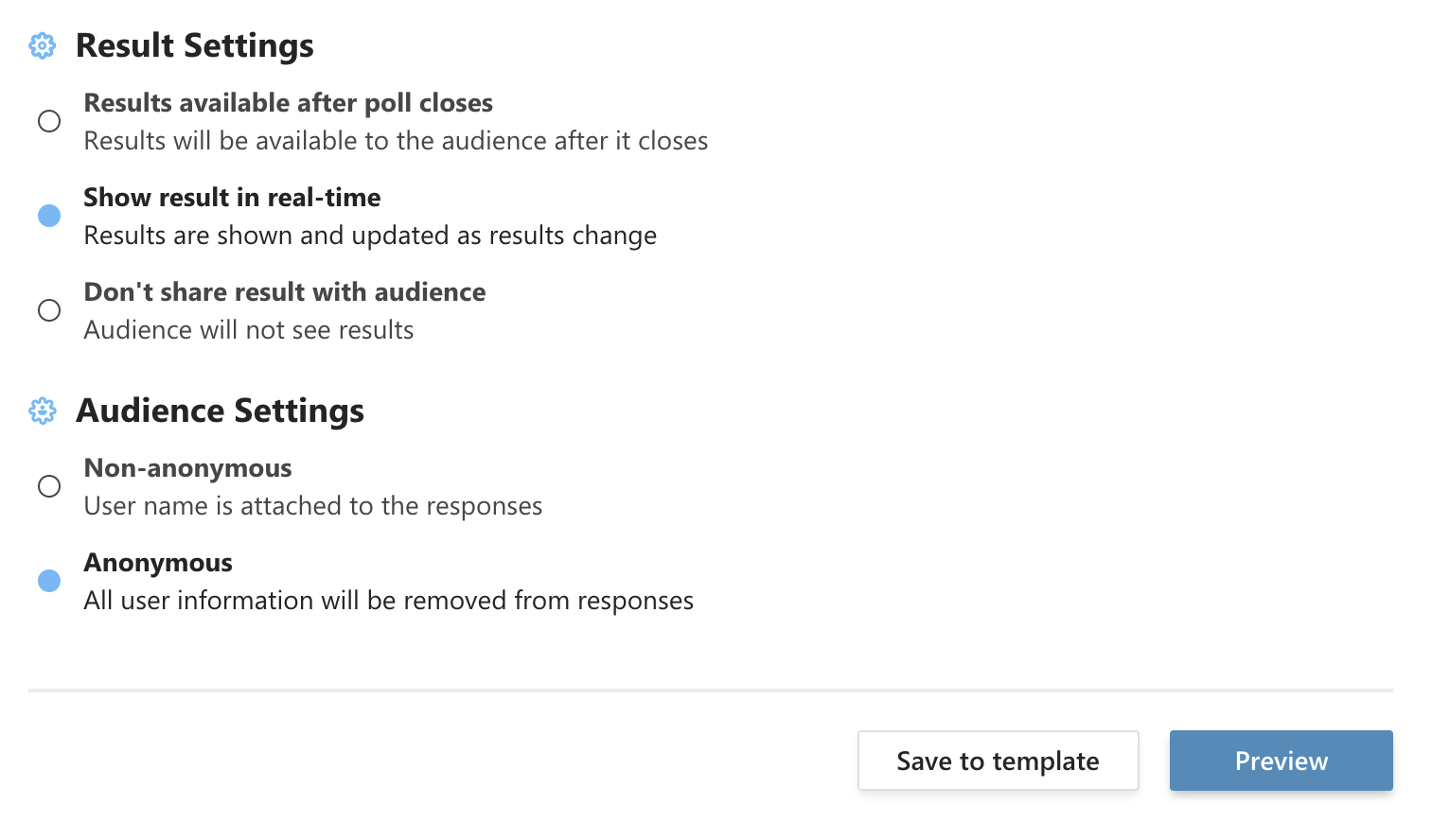Click the Preview button

[x=1281, y=760]
